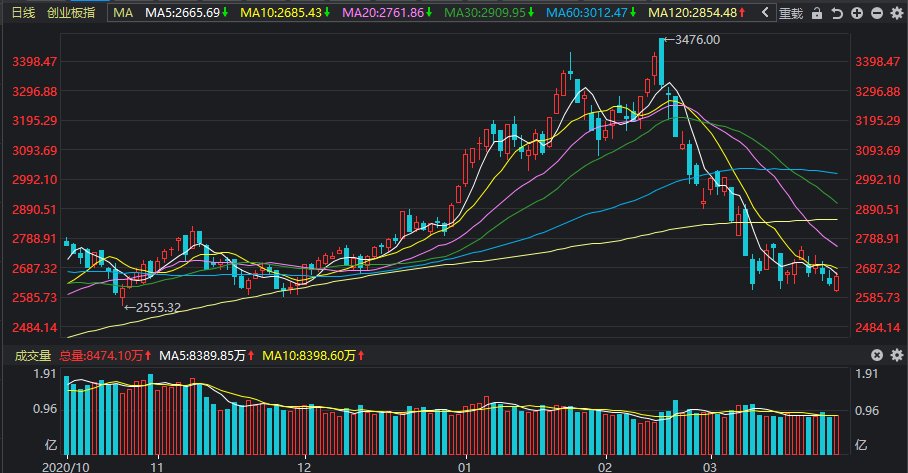Toggle the MA5 line value
The image size is (908, 473).
click(x=187, y=13)
